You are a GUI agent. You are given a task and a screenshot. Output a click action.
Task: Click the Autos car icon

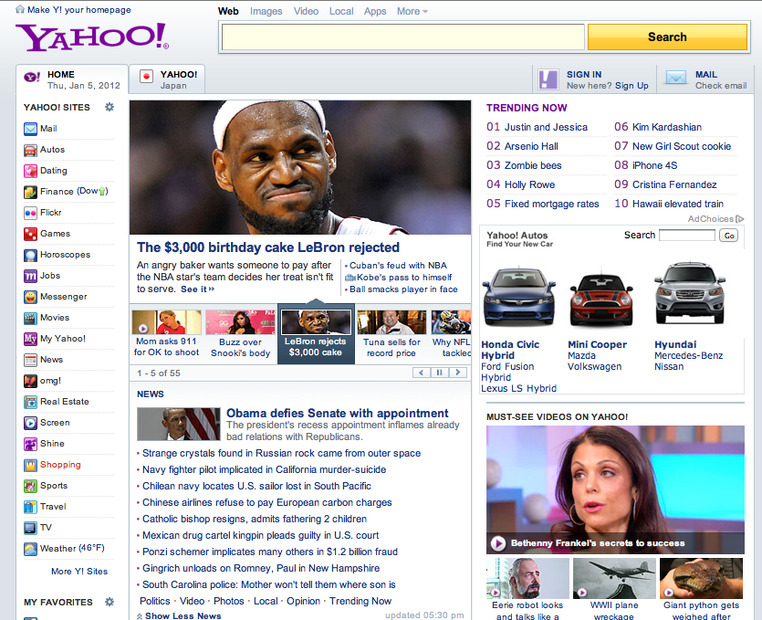pos(30,150)
